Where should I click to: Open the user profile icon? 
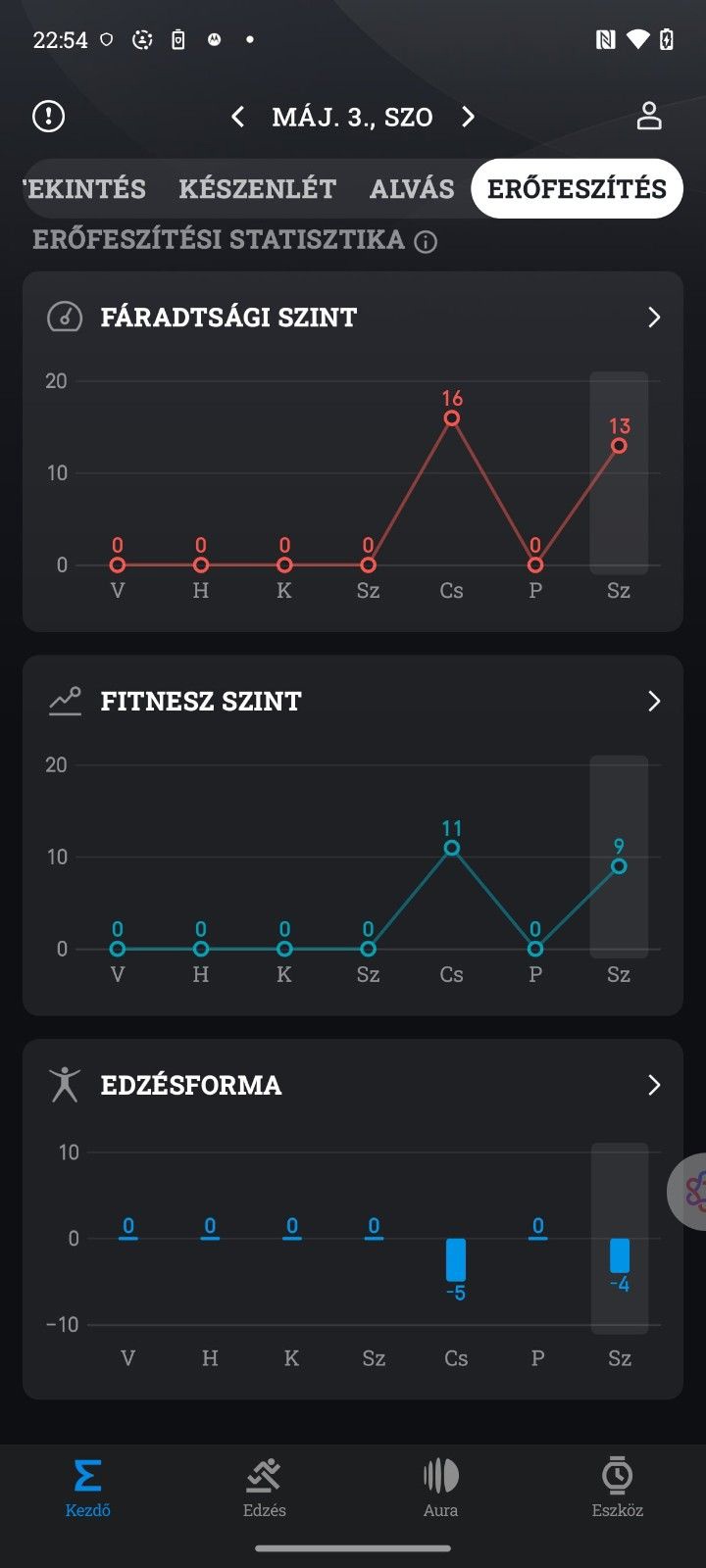click(x=649, y=116)
